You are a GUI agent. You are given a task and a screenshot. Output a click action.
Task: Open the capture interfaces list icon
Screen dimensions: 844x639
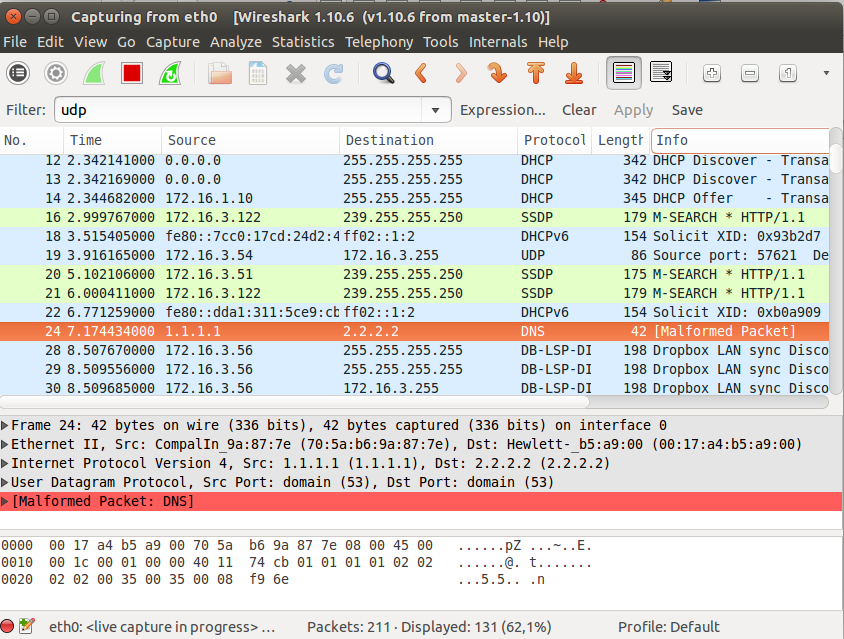pos(19,73)
